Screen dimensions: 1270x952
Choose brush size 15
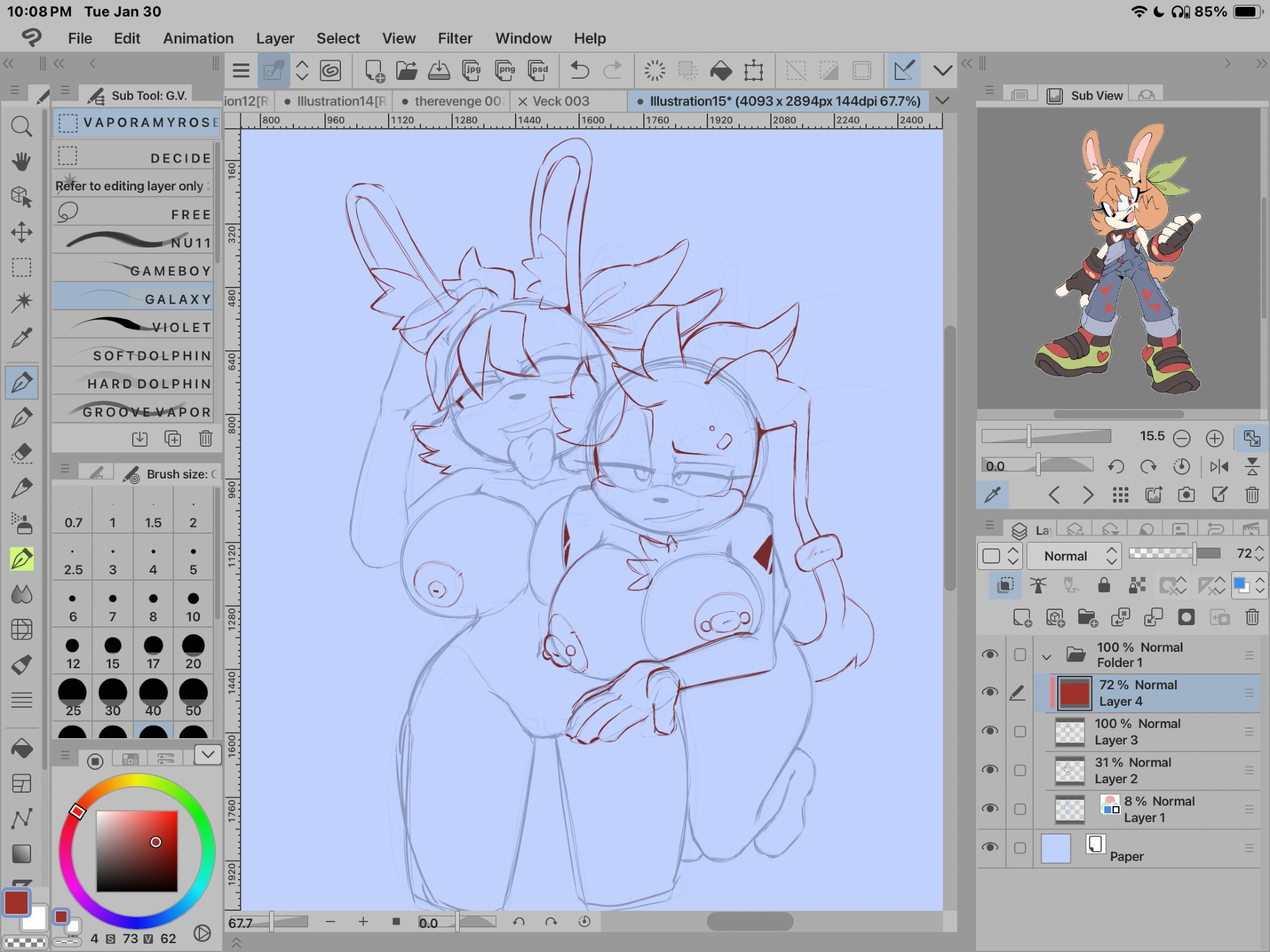[112, 652]
